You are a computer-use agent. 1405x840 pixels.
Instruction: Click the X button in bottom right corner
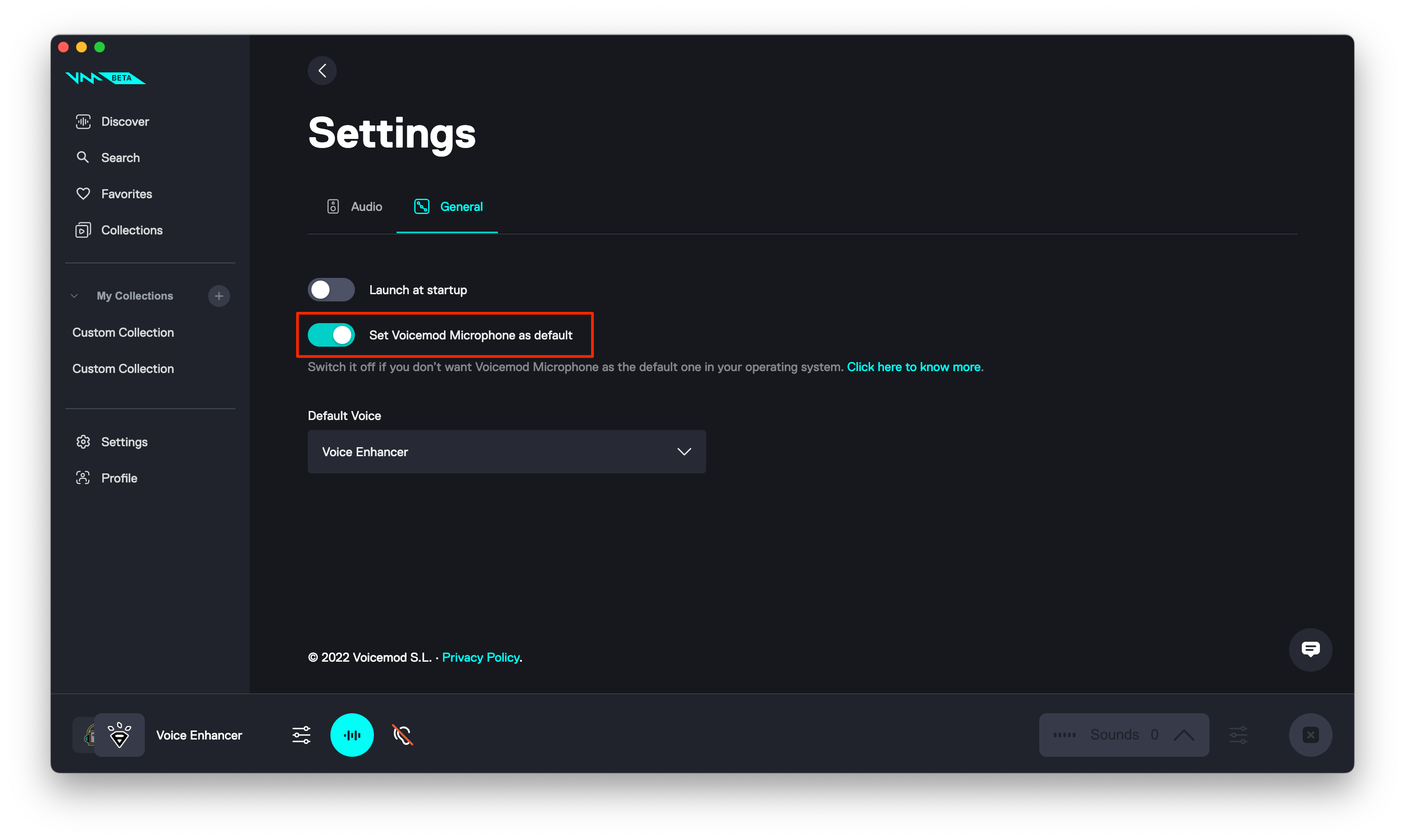coord(1310,735)
